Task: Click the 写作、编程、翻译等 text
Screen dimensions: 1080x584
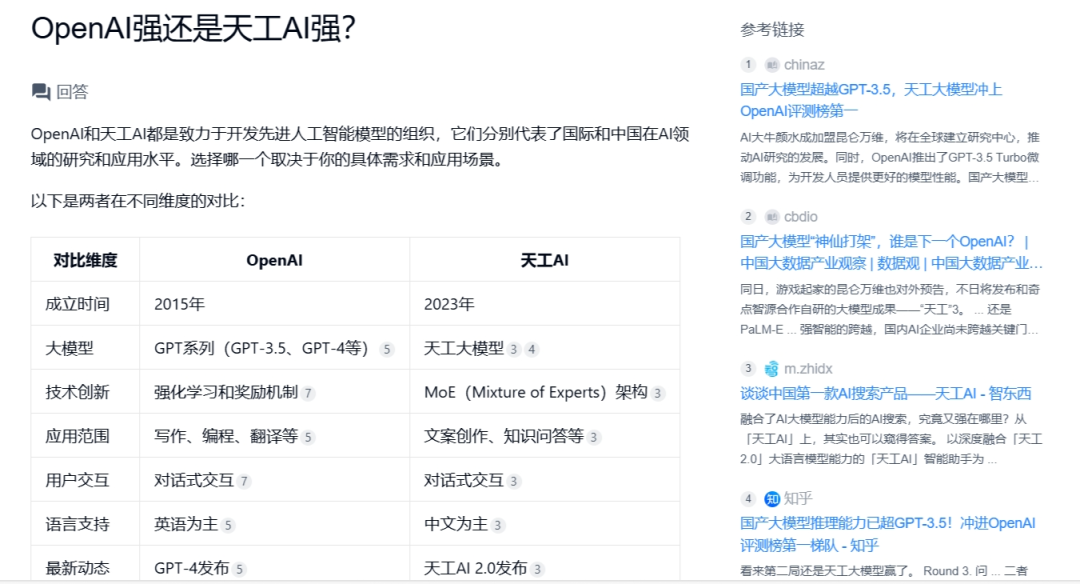Action: pos(226,437)
